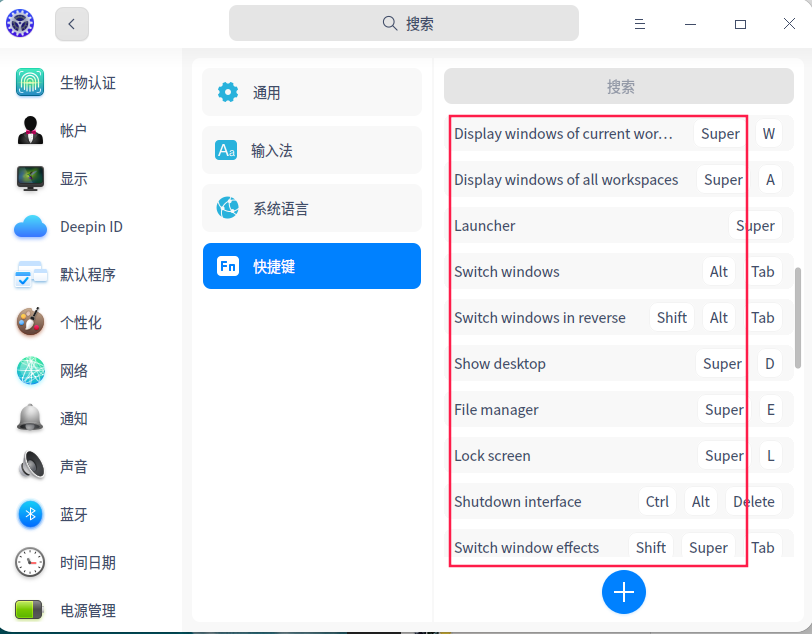Open 个性化 settings label

[x=80, y=323]
